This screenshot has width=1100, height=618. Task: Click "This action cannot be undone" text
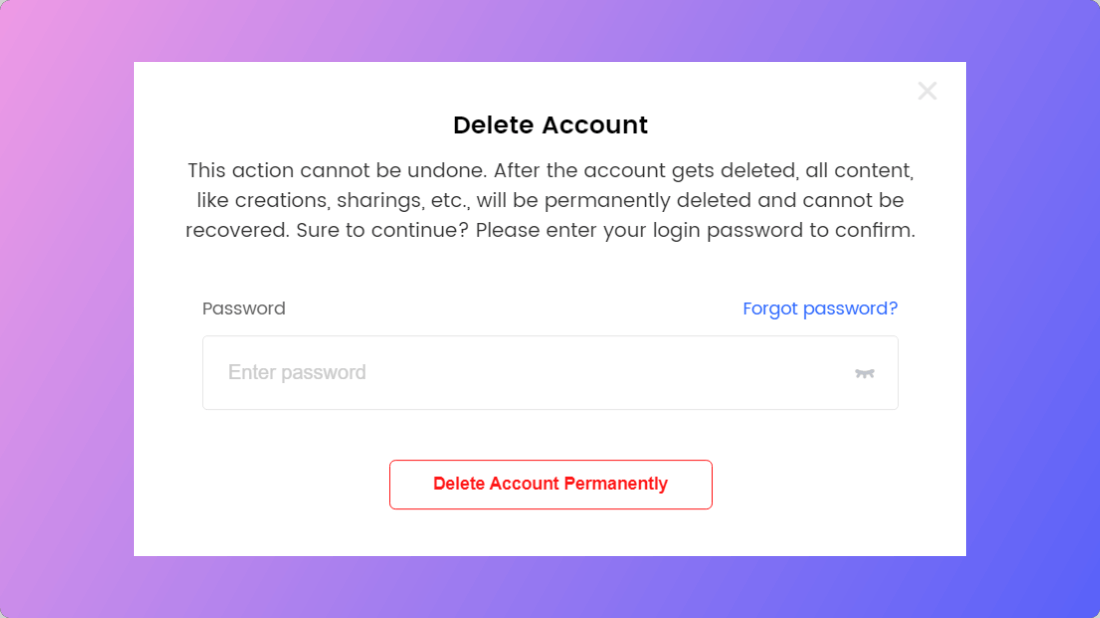pyautogui.click(x=336, y=170)
